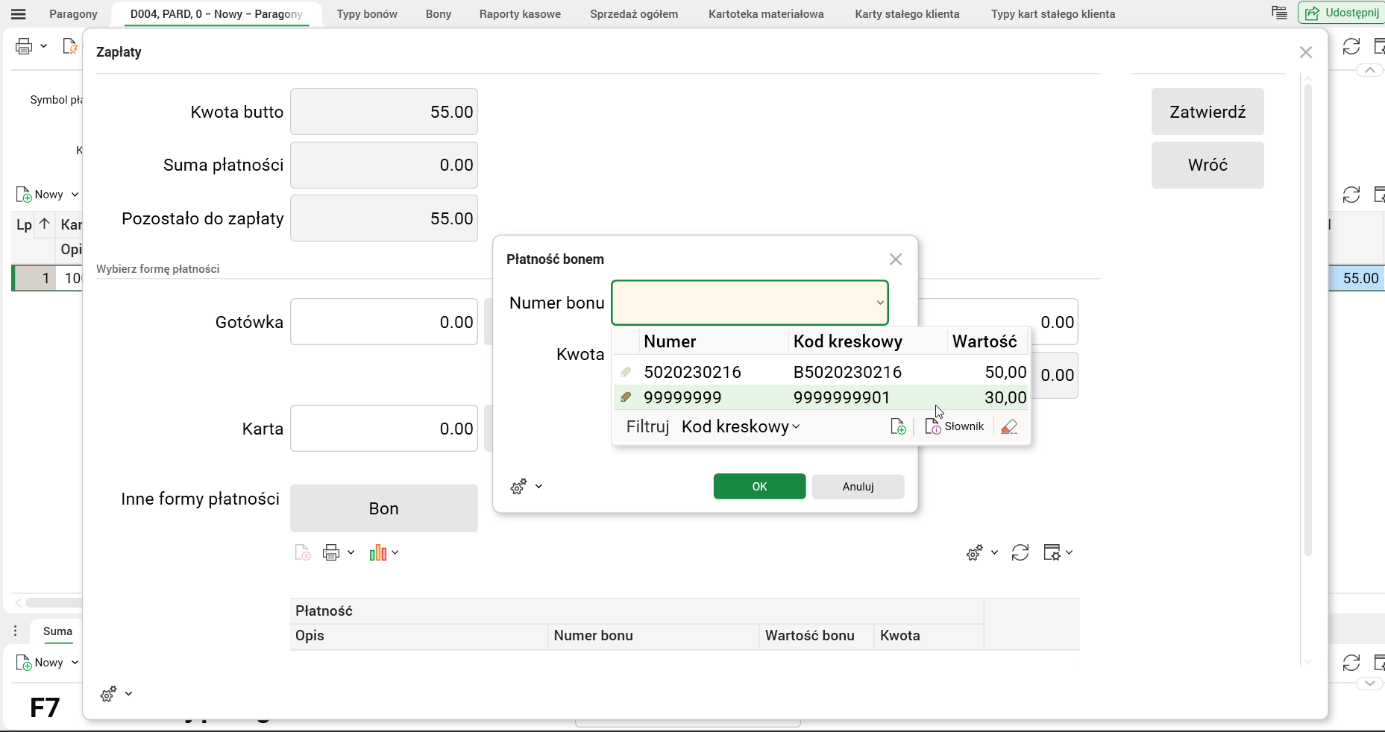Click the Numer column header in voucher list
The height and width of the screenshot is (732, 1385).
(714, 342)
